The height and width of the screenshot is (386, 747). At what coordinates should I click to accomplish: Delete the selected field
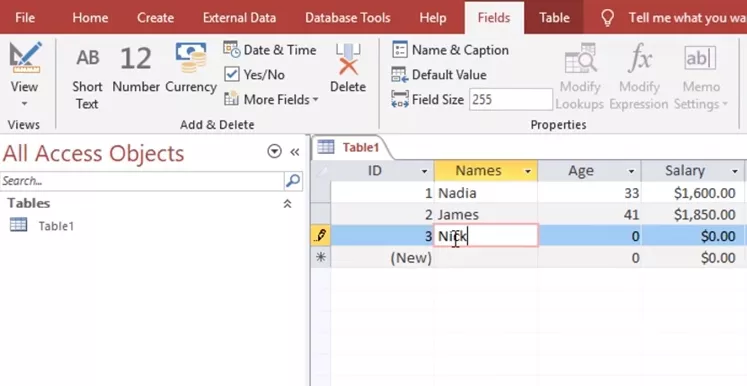point(348,68)
